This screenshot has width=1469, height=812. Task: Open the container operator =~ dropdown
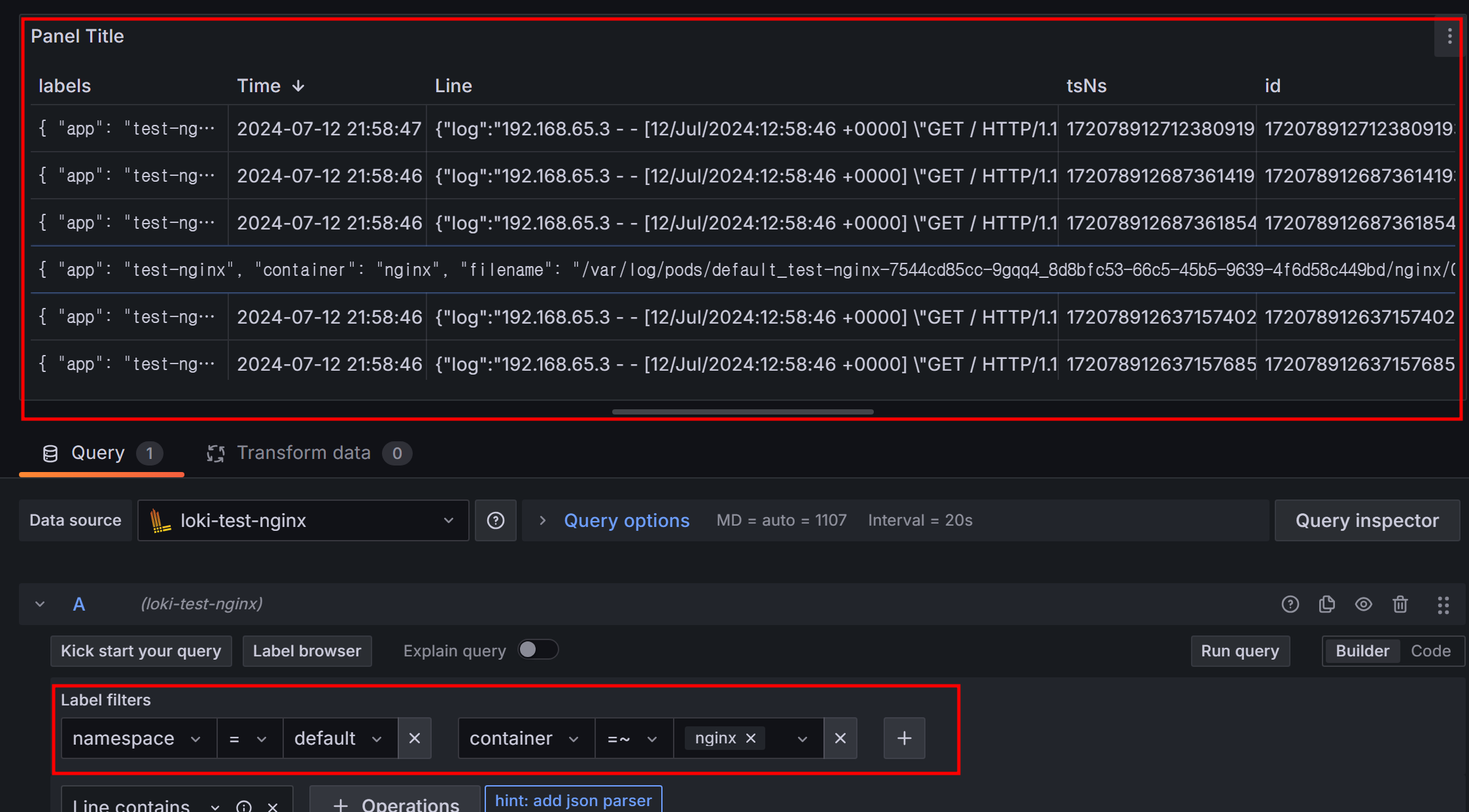[x=632, y=738]
